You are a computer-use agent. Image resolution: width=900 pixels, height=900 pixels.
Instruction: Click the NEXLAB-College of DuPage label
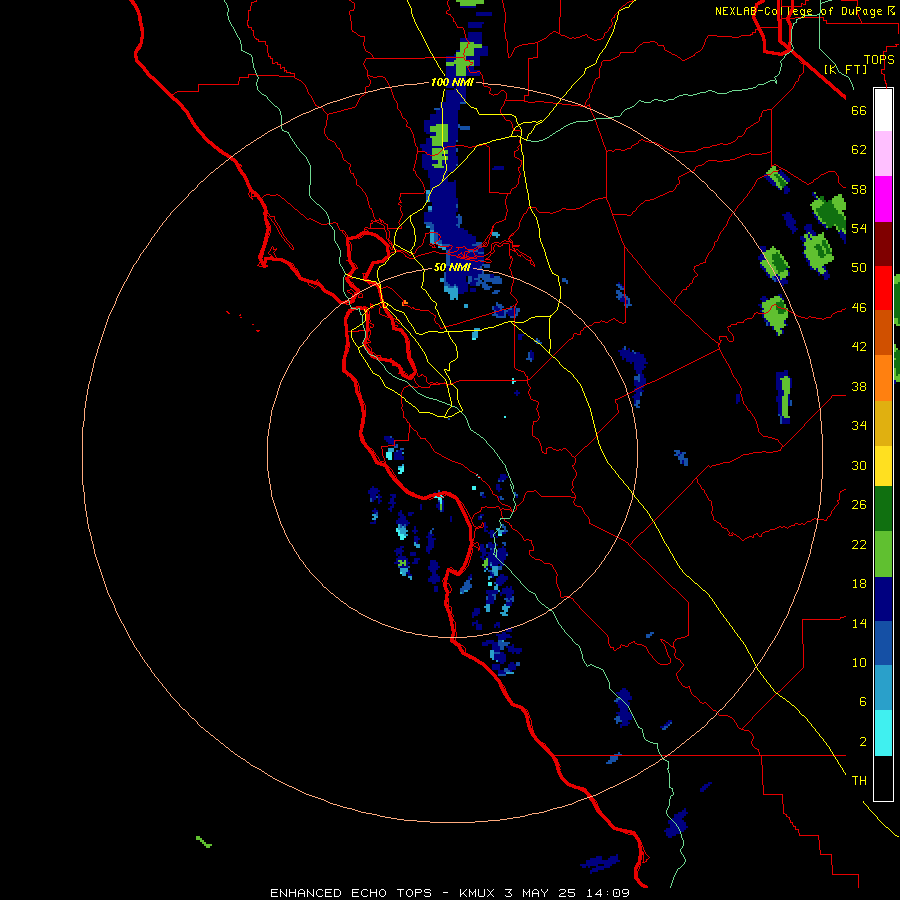(799, 11)
